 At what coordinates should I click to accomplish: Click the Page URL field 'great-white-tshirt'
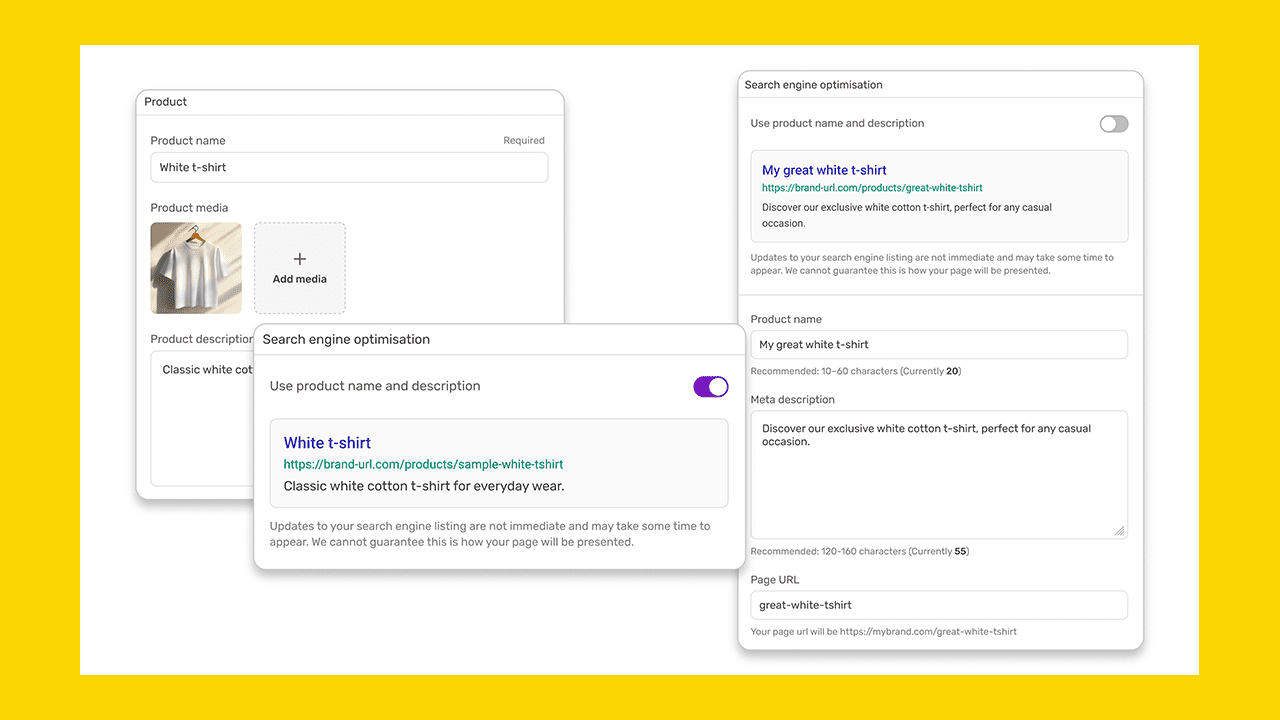(x=938, y=605)
